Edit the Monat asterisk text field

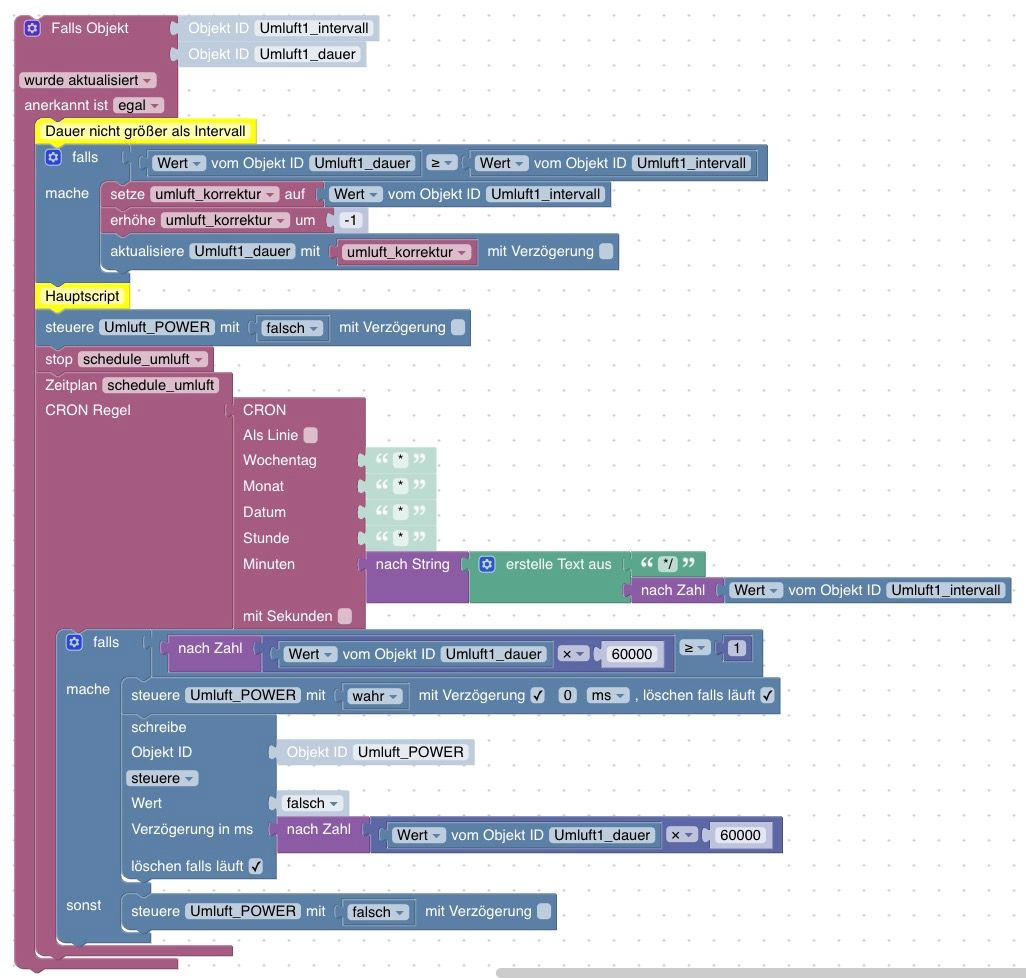click(400, 485)
